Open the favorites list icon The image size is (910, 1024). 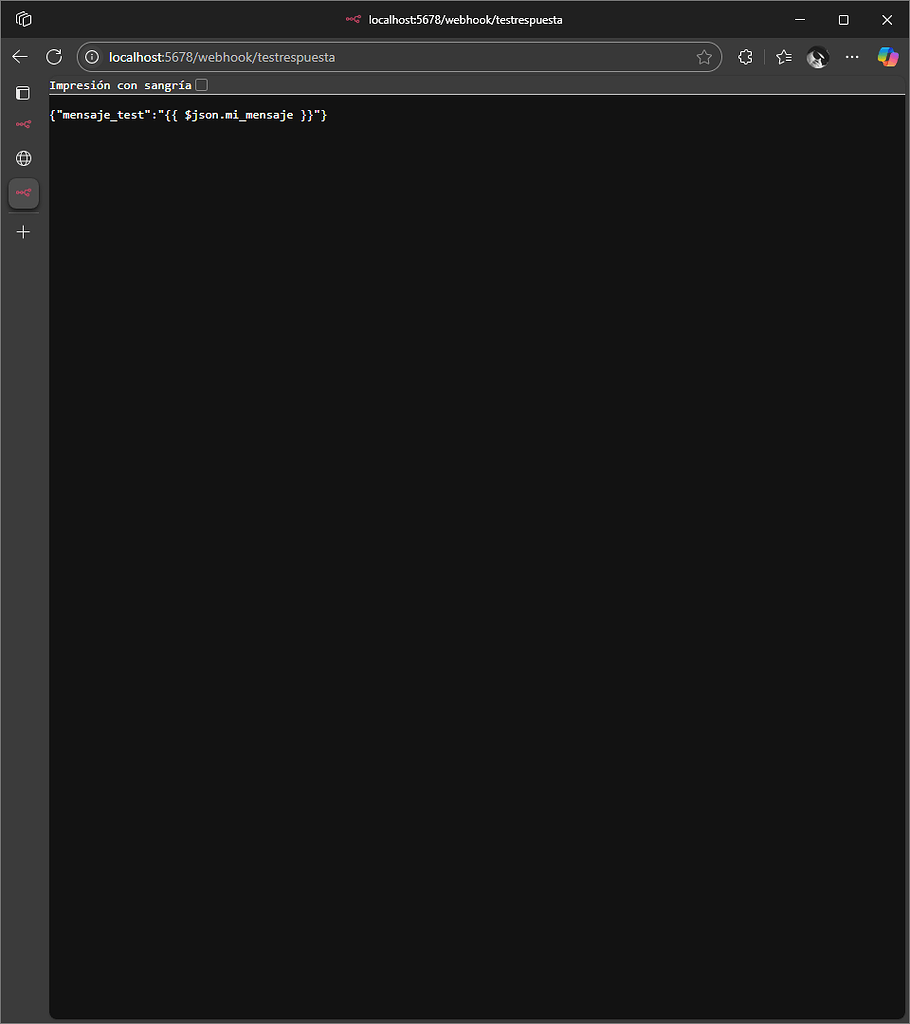point(784,57)
